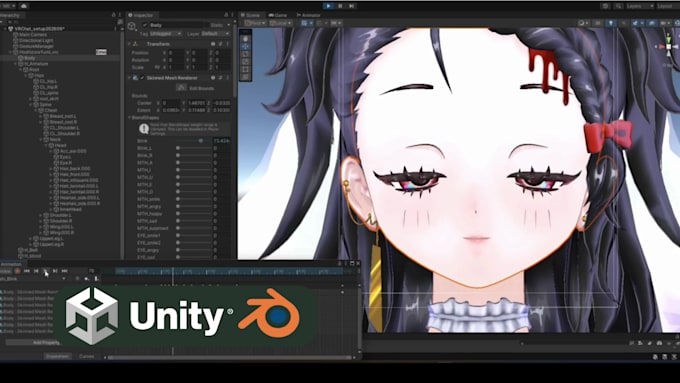Image resolution: width=680 pixels, height=383 pixels.
Task: Lock the Inspector panel with the lock icon
Action: [226, 15]
